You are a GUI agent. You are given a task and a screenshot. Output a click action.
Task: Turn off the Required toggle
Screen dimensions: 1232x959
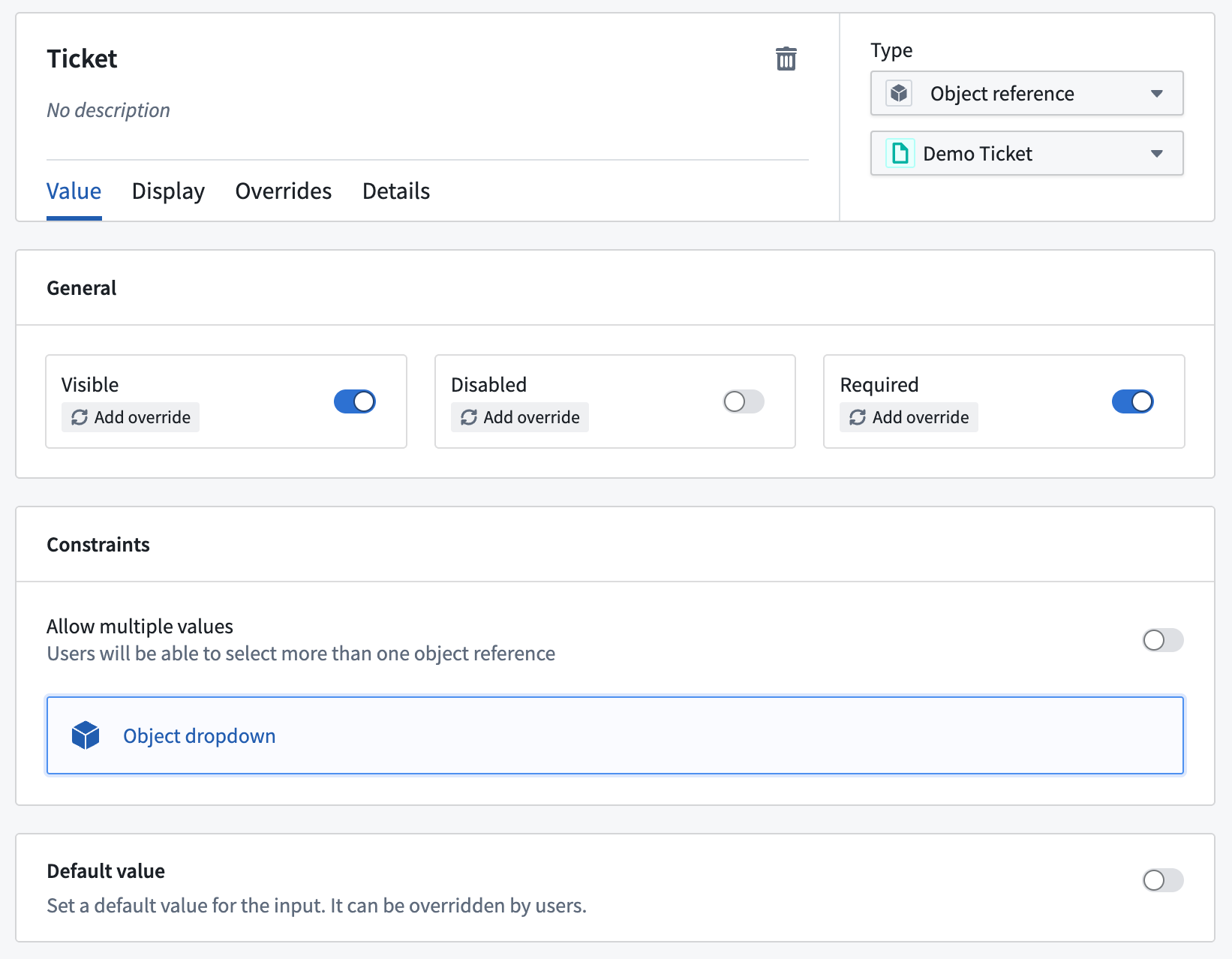click(1132, 401)
